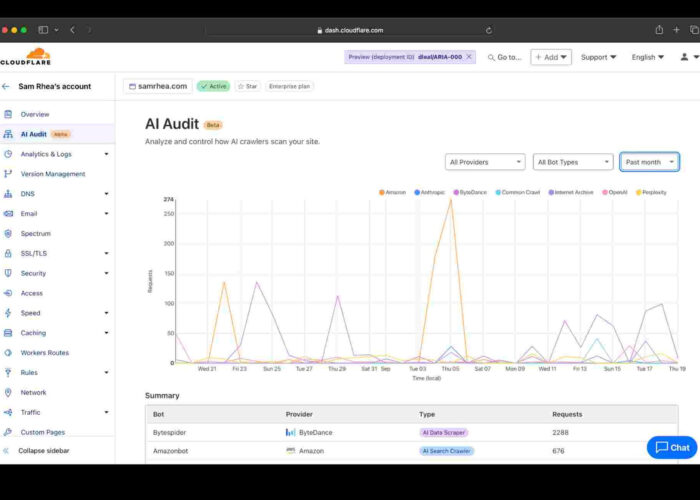The width and height of the screenshot is (700, 500).
Task: Click the Requests column header
Action: coord(567,414)
